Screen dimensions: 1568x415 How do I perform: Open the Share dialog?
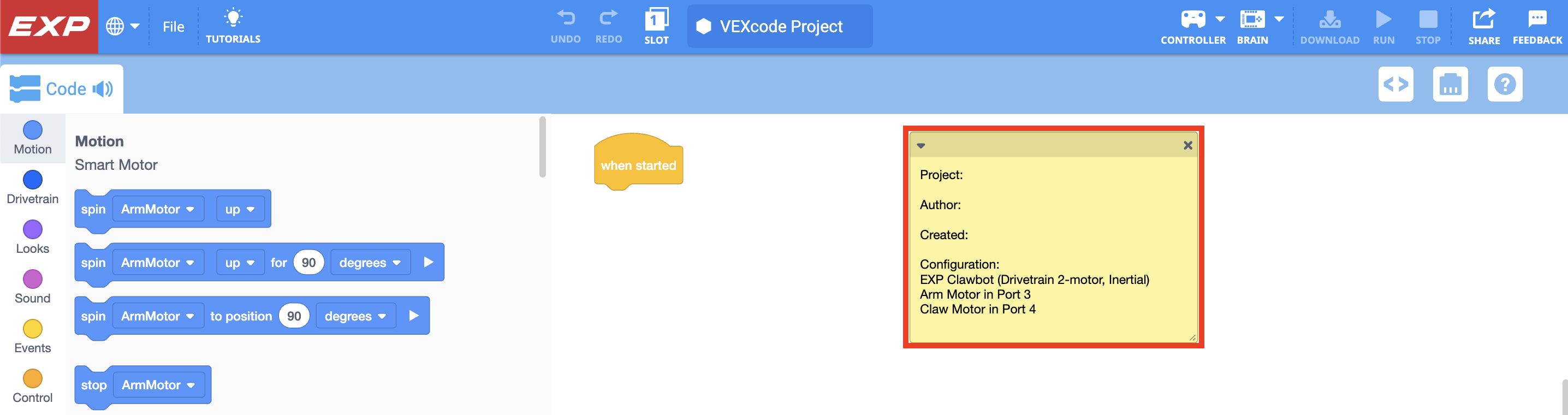(1484, 21)
